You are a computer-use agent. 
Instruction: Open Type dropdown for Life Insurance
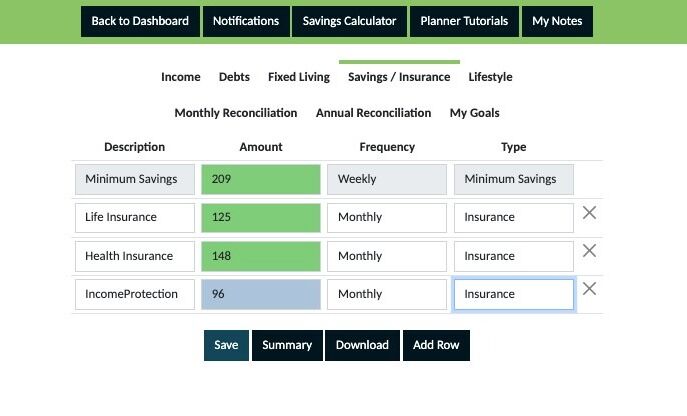[513, 218]
